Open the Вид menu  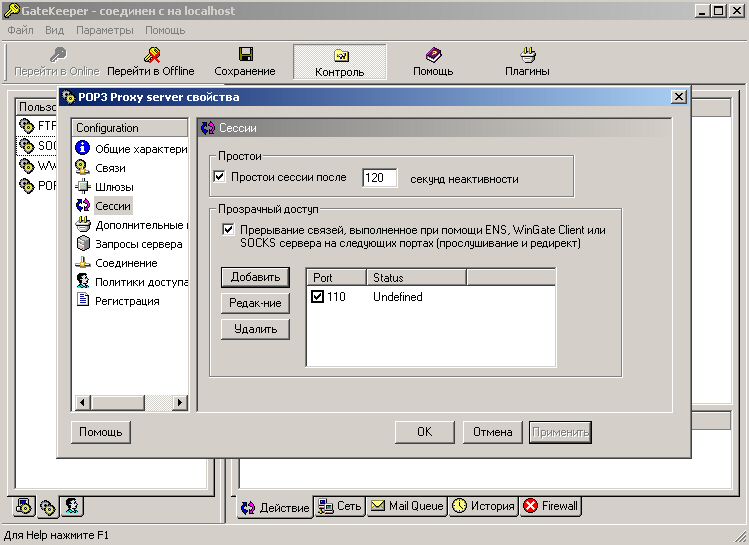tap(54, 30)
